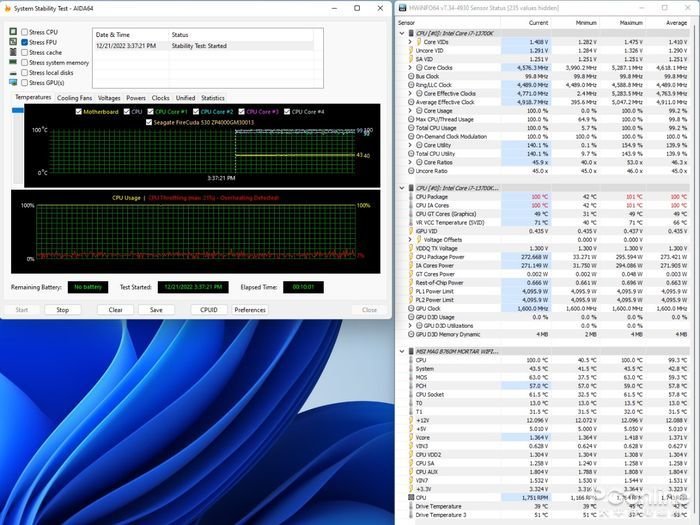Image resolution: width=700 pixels, height=525 pixels.
Task: Switch to the Cooling Fans tab
Action: point(74,98)
